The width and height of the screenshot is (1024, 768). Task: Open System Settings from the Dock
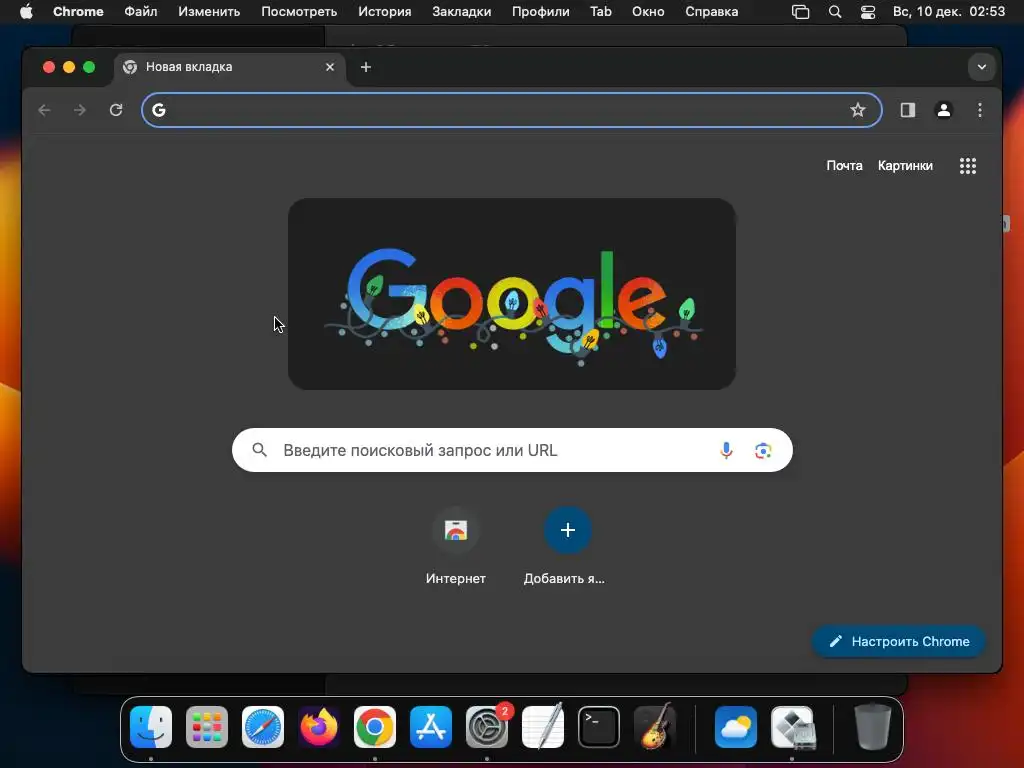487,727
